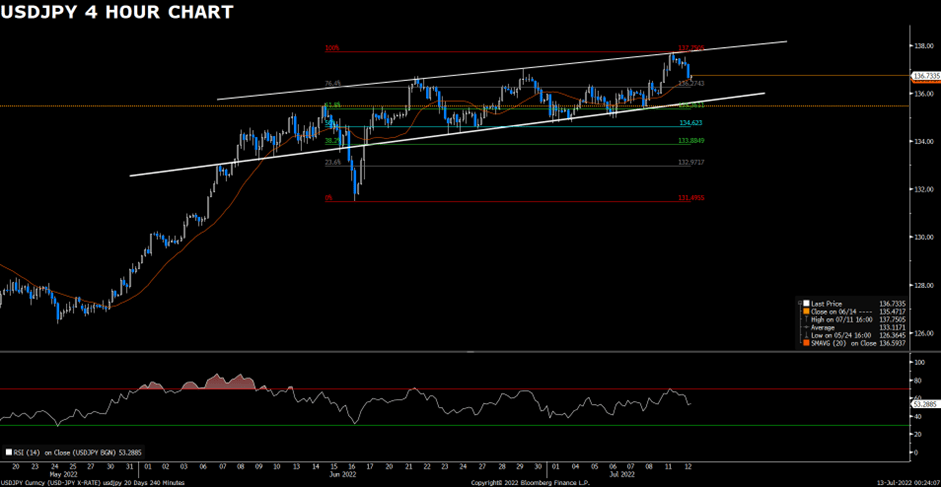Click the 0% Fibonacci level label
The width and height of the screenshot is (941, 487).
(x=329, y=198)
